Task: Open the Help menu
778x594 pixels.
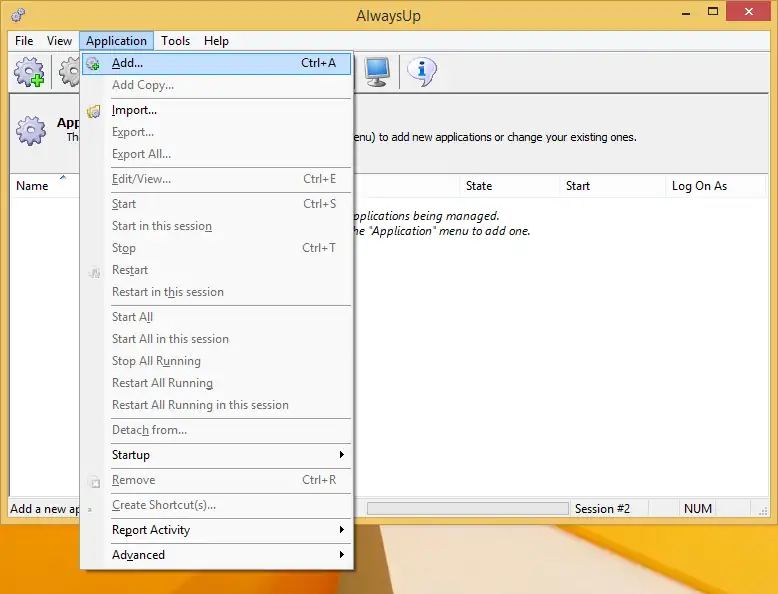Action: [x=216, y=41]
